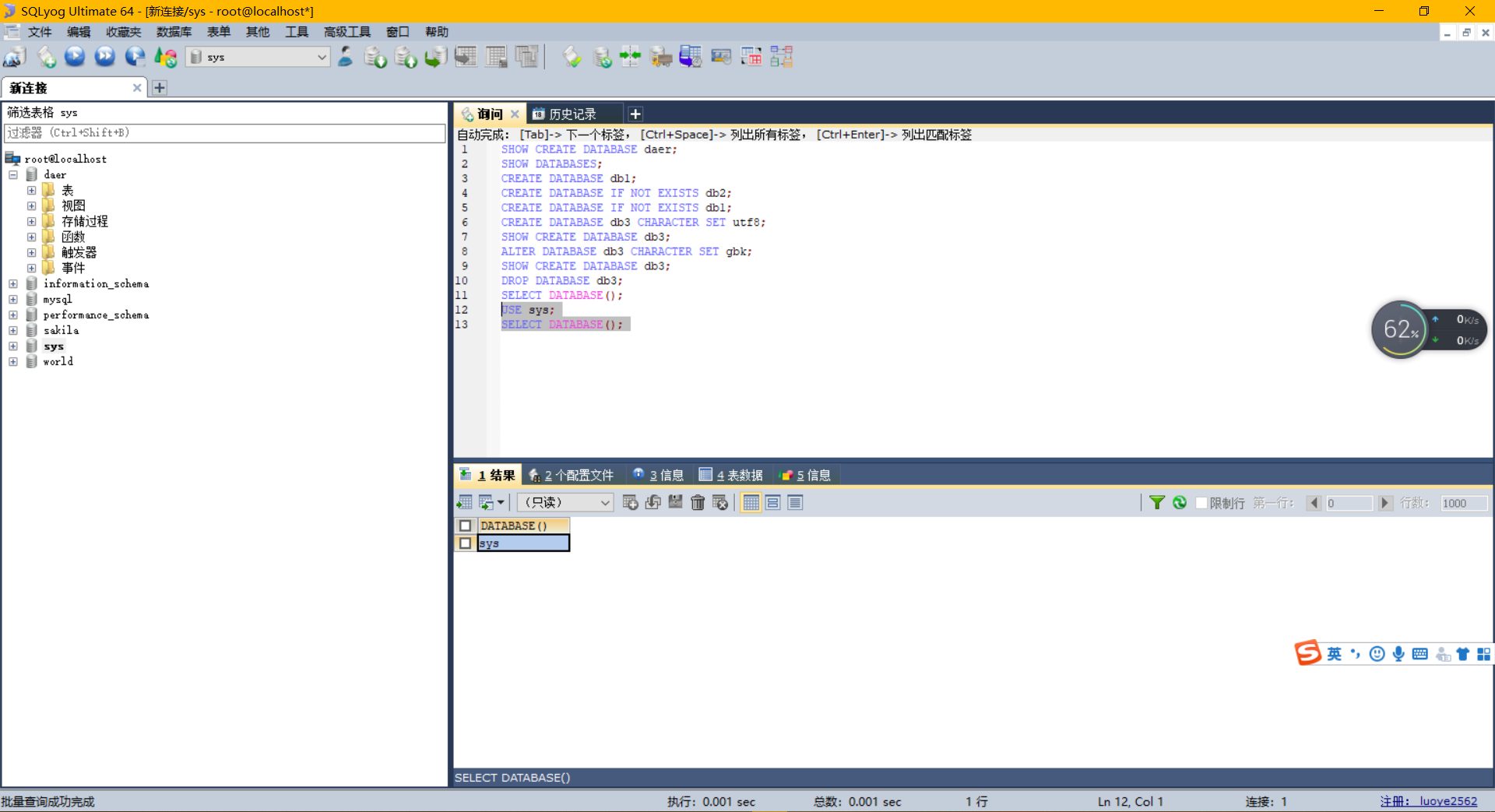The width and height of the screenshot is (1495, 812).
Task: Click the backup database export icon (up arrow)
Action: (x=406, y=57)
